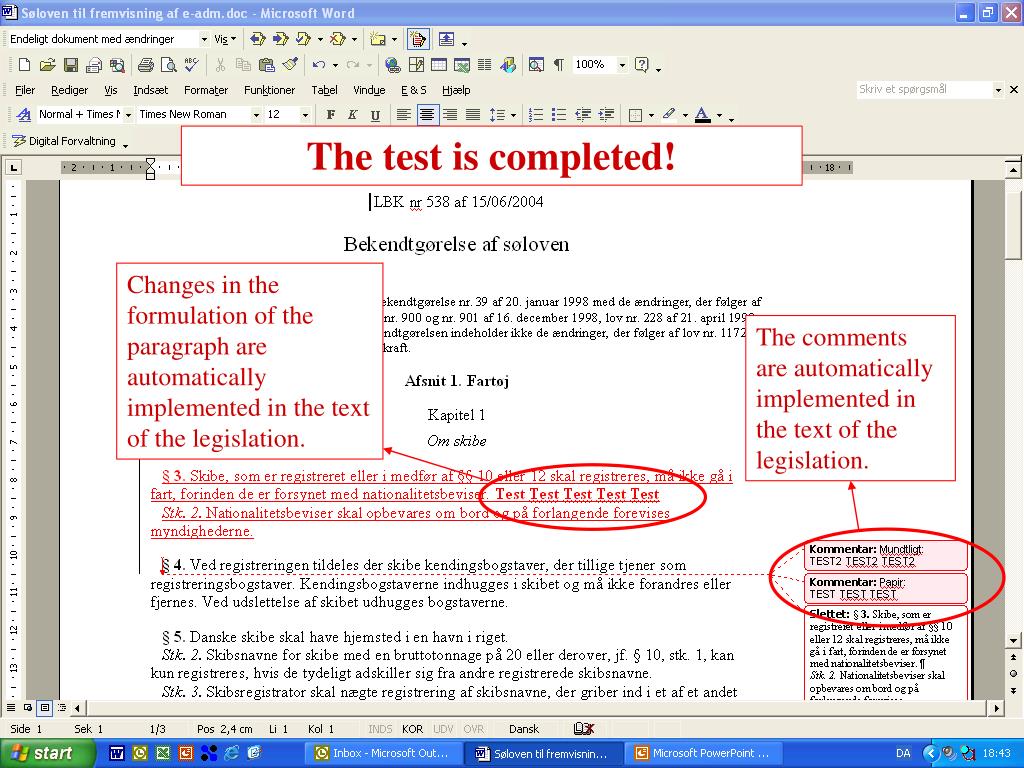
Task: Create a new blank document
Action: (24, 65)
